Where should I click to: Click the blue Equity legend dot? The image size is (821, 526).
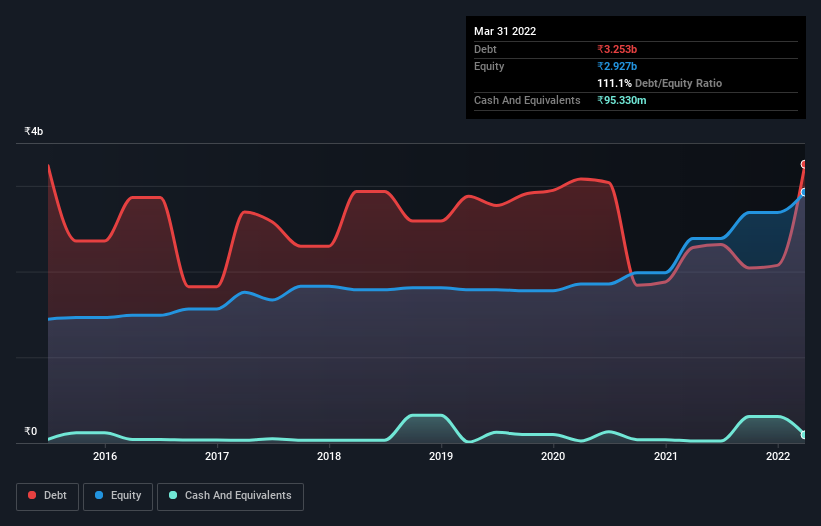pos(99,495)
